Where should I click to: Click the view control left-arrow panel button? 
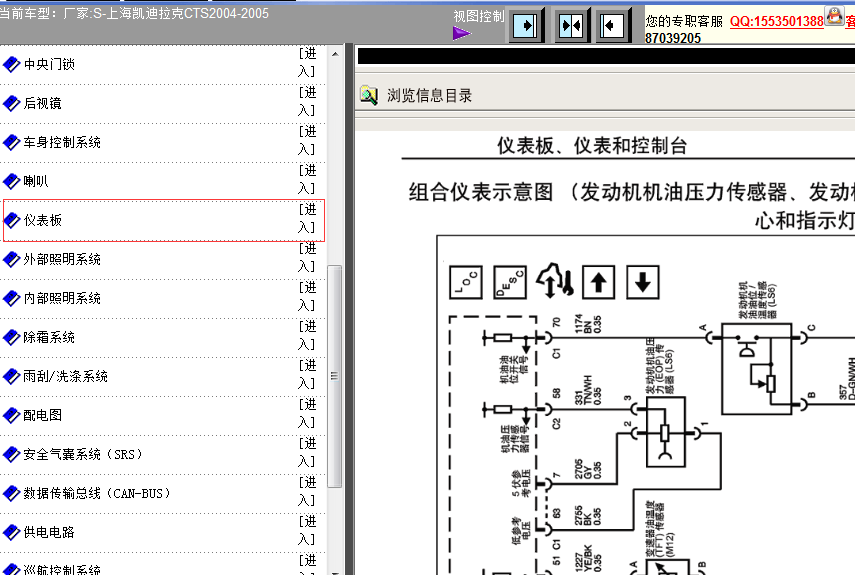pyautogui.click(x=612, y=25)
